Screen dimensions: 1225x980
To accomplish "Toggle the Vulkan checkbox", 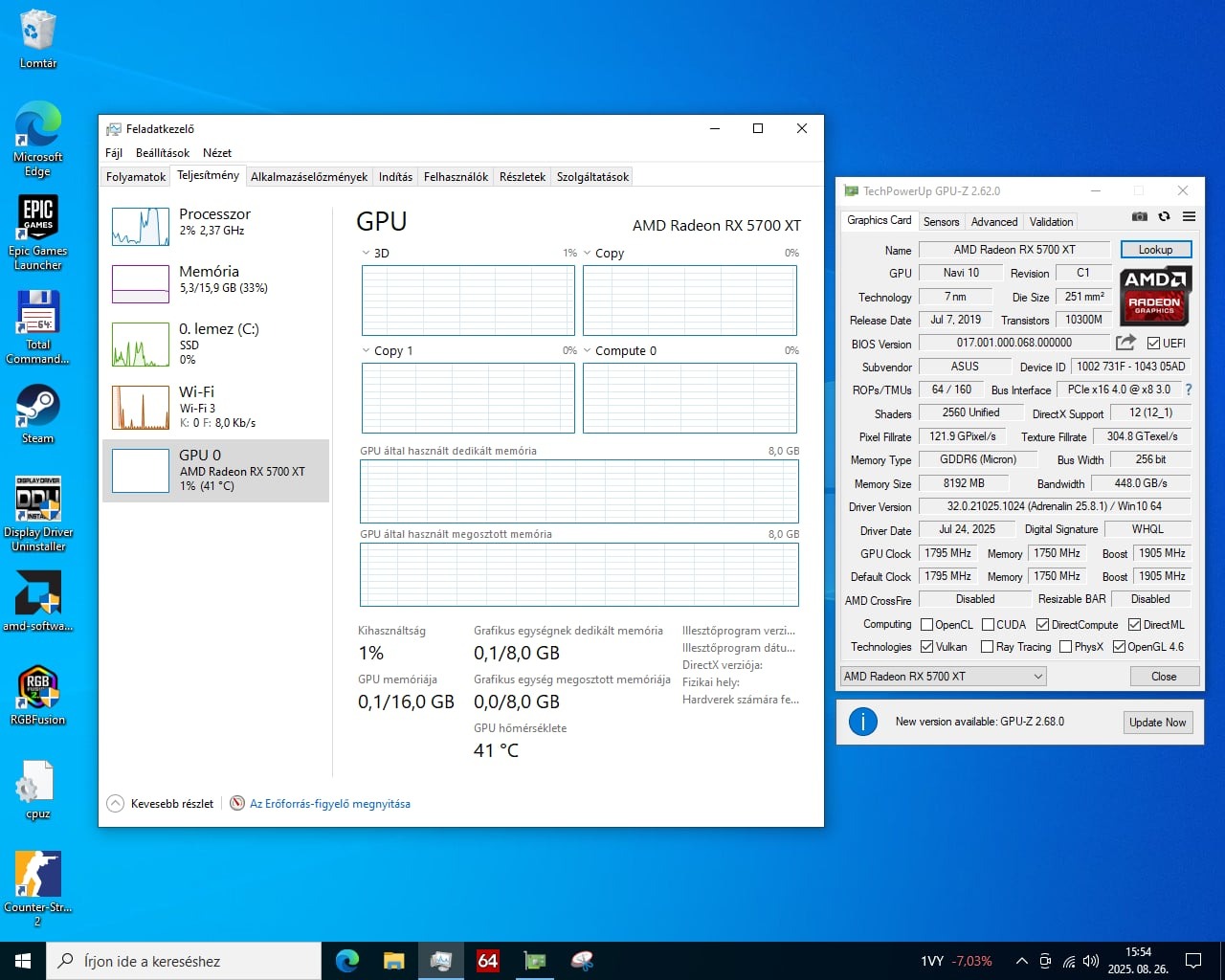I will tap(926, 647).
